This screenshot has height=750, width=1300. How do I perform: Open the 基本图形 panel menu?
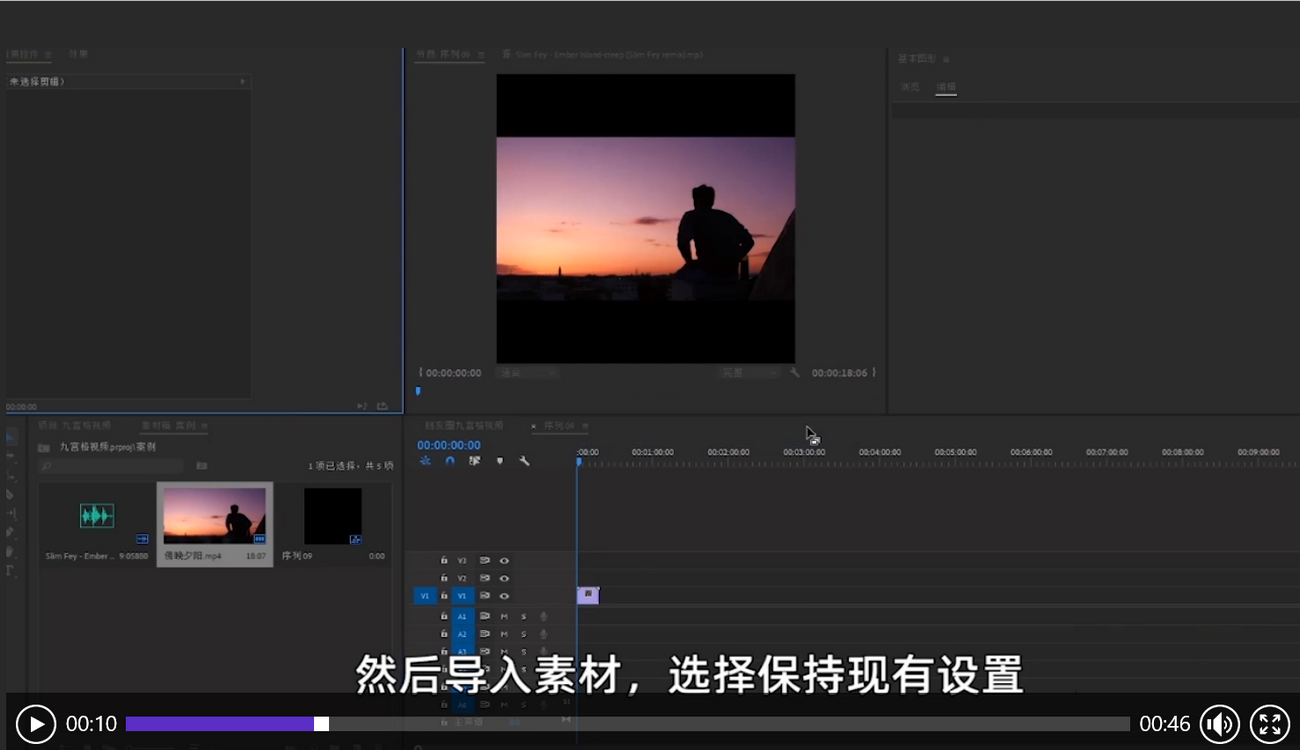(946, 60)
